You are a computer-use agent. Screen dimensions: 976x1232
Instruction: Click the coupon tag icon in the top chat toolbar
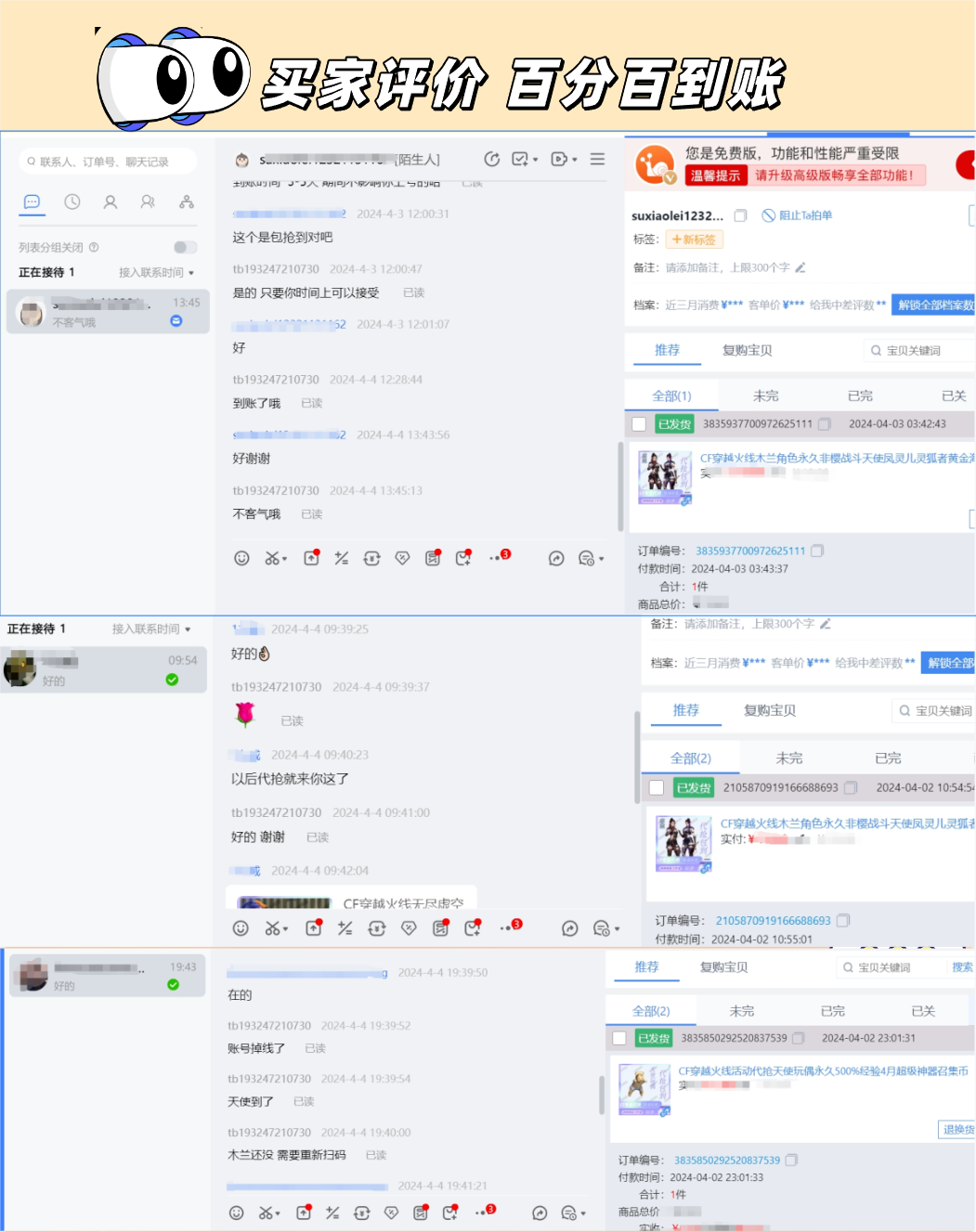tap(402, 558)
